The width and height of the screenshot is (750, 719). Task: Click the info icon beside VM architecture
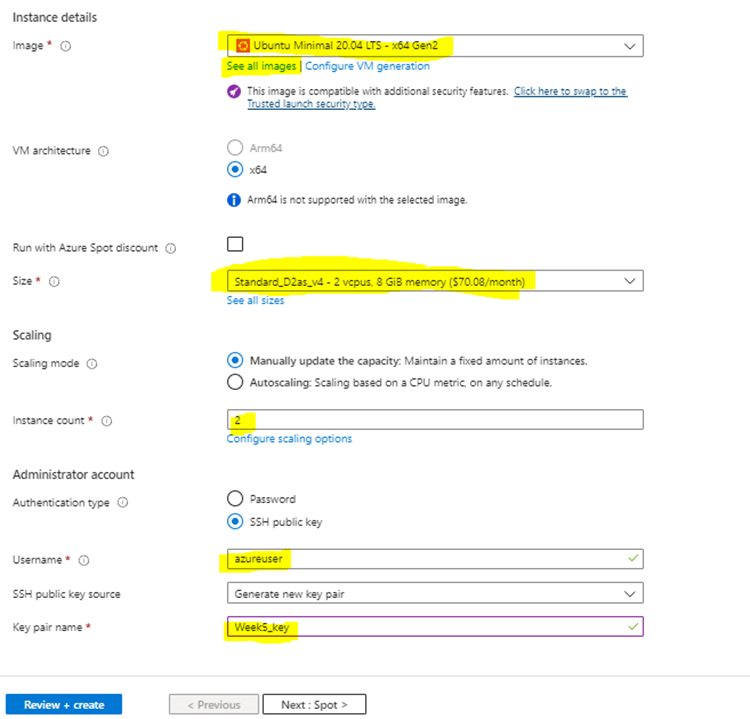pos(103,151)
